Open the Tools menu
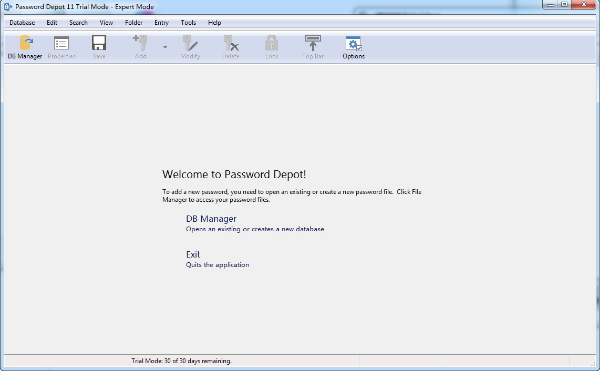Viewport: 600px width, 371px height. point(188,23)
